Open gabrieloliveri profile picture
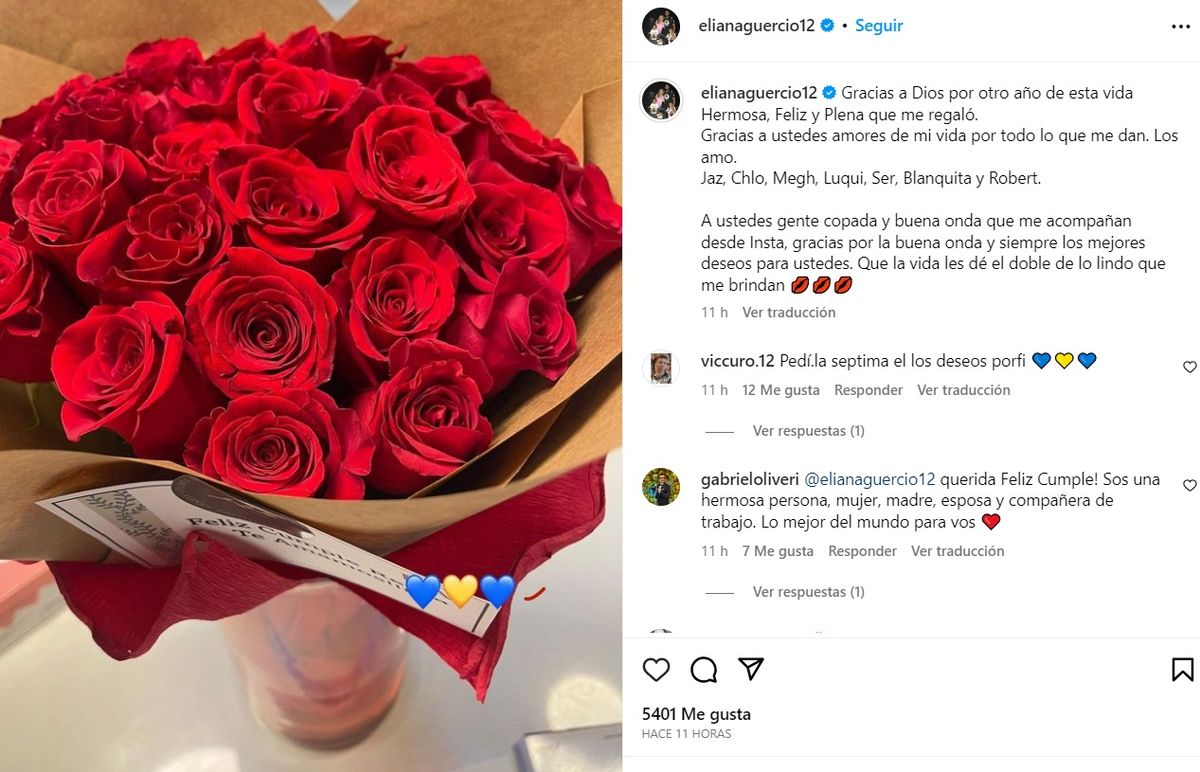Viewport: 1200px width, 772px height. 661,486
